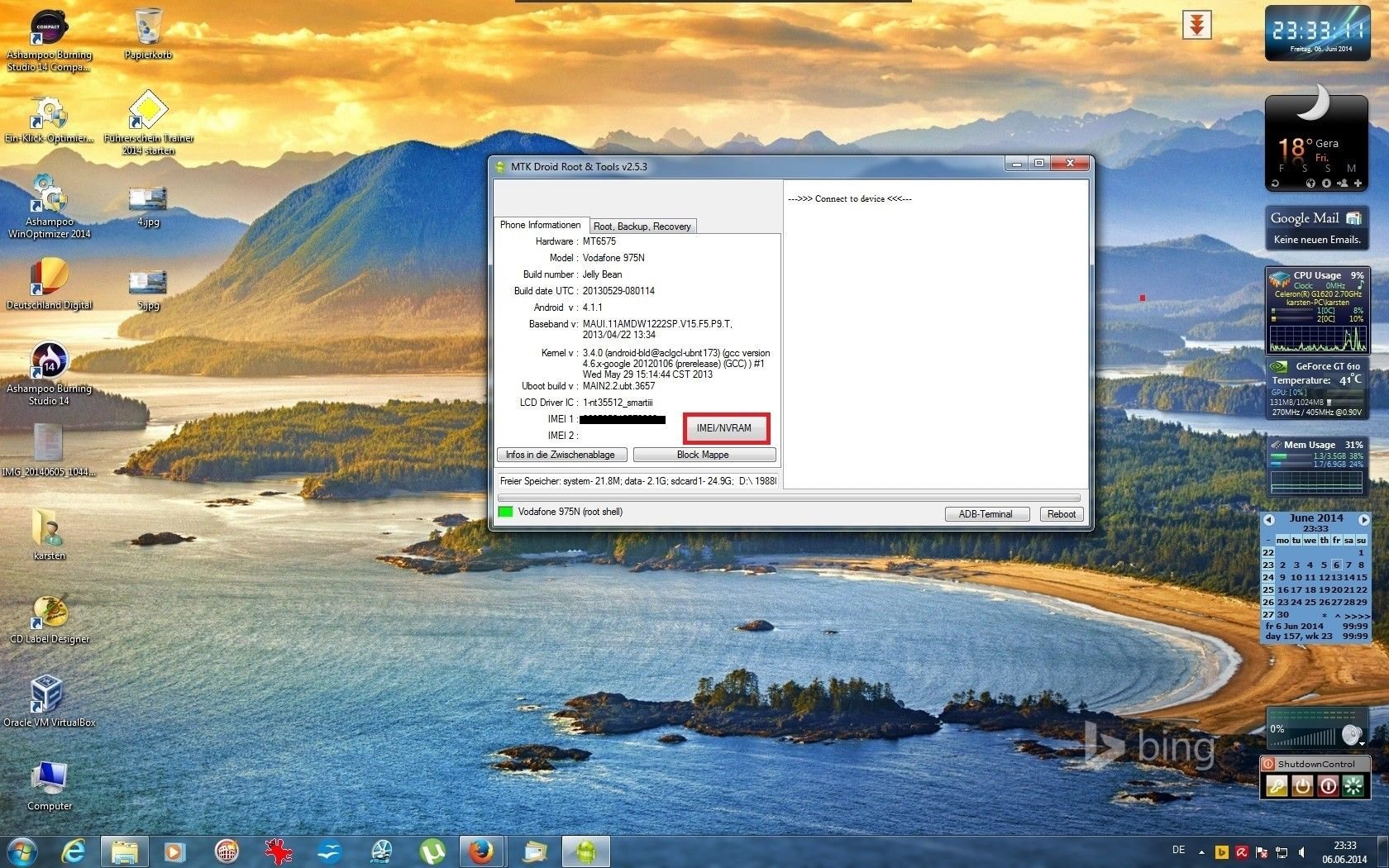Screen dimensions: 1389x868
Task: Open the Google Mail gadget
Action: pos(1316,227)
